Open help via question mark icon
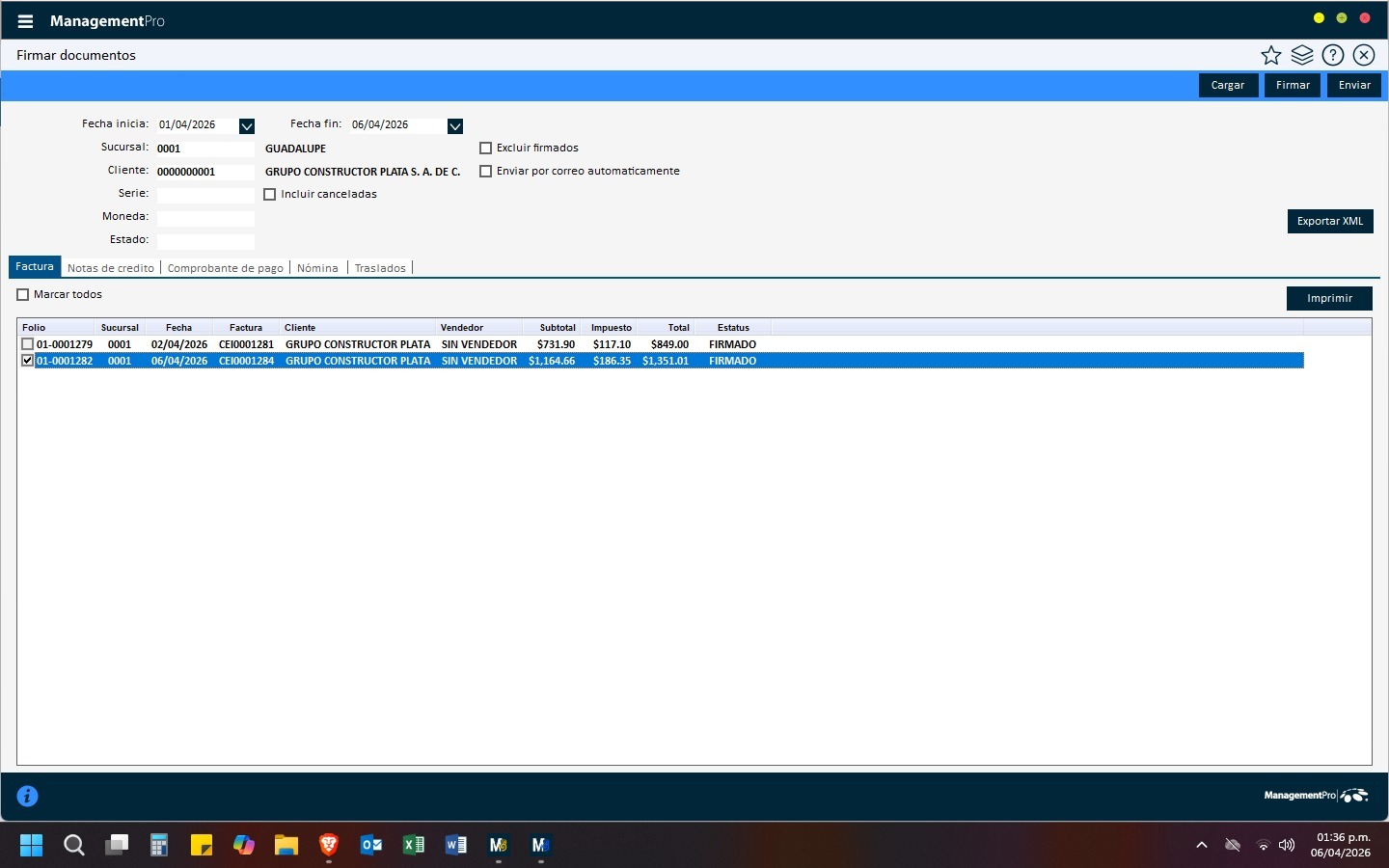Viewport: 1389px width, 868px height. coord(1333,56)
